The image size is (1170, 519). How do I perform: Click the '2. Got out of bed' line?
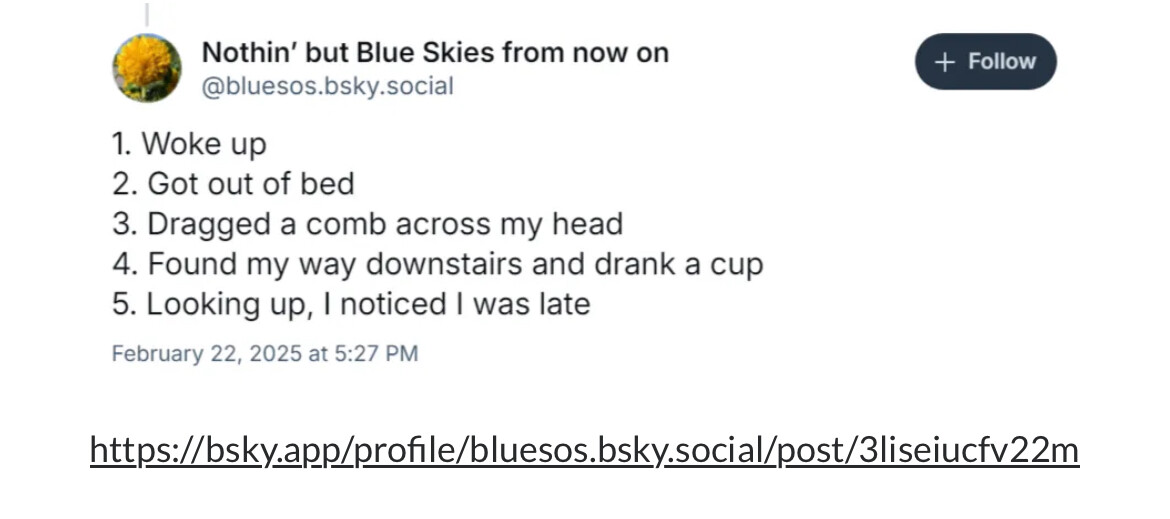234,184
